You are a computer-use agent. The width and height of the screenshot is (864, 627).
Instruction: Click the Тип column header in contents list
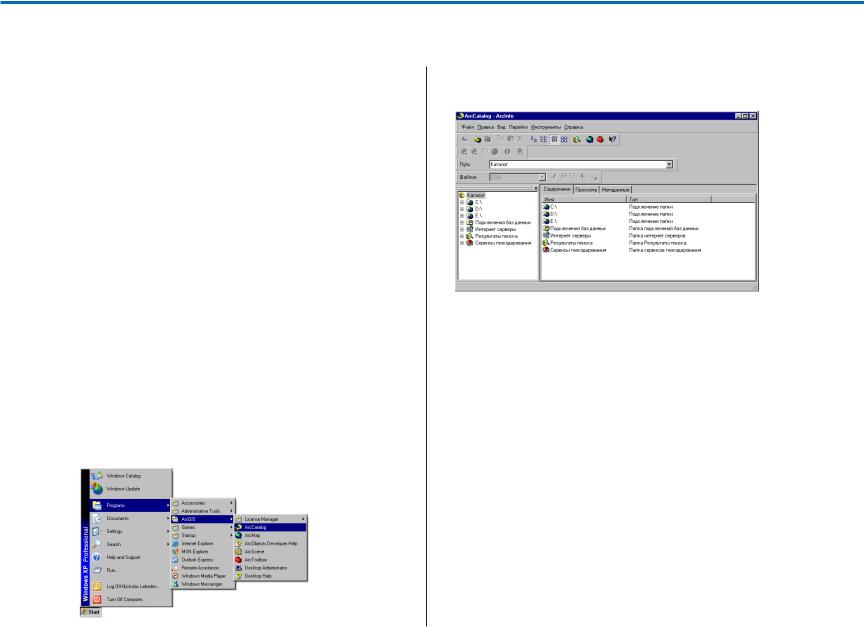669,199
